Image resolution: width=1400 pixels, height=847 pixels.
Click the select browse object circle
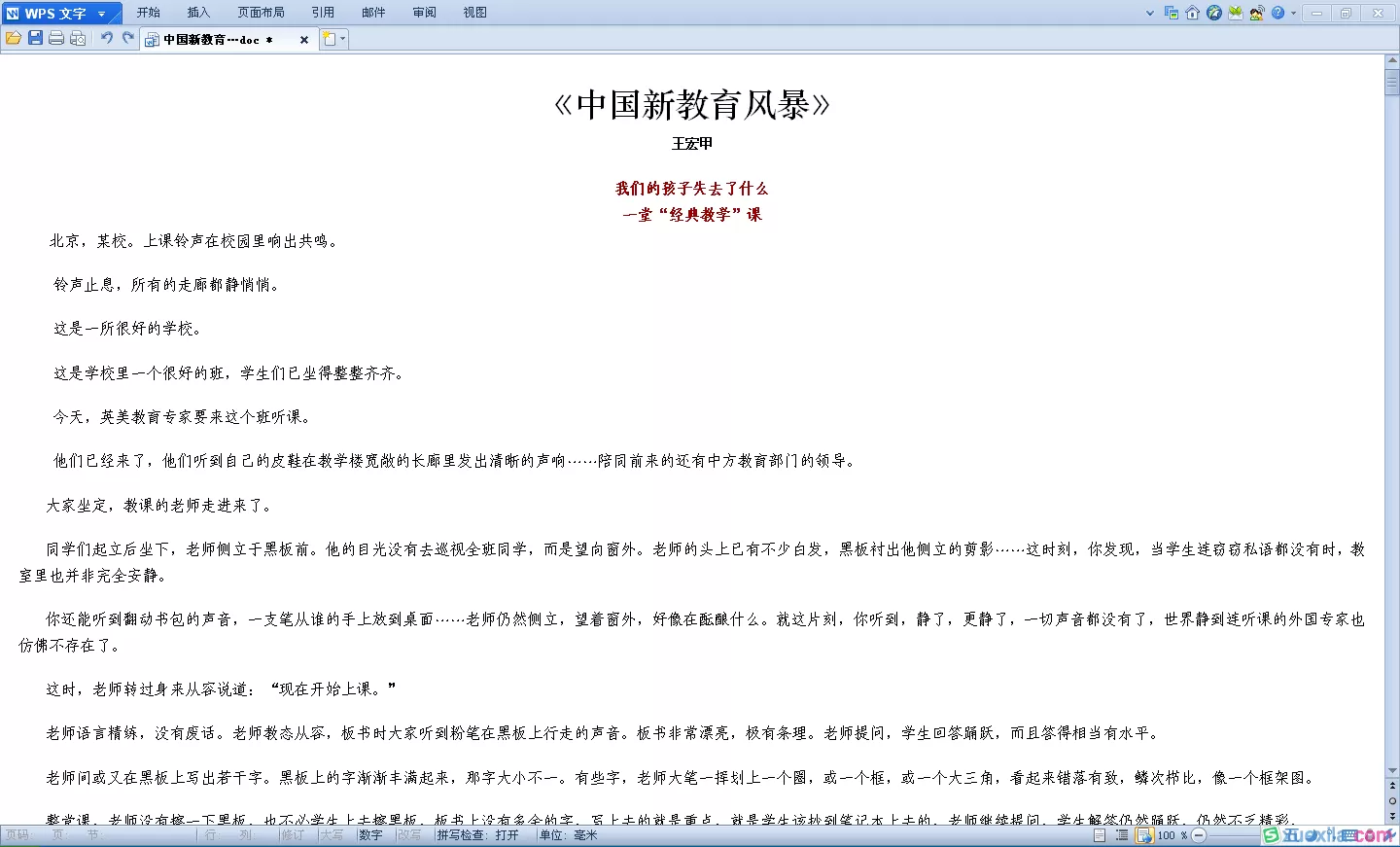[x=1392, y=800]
